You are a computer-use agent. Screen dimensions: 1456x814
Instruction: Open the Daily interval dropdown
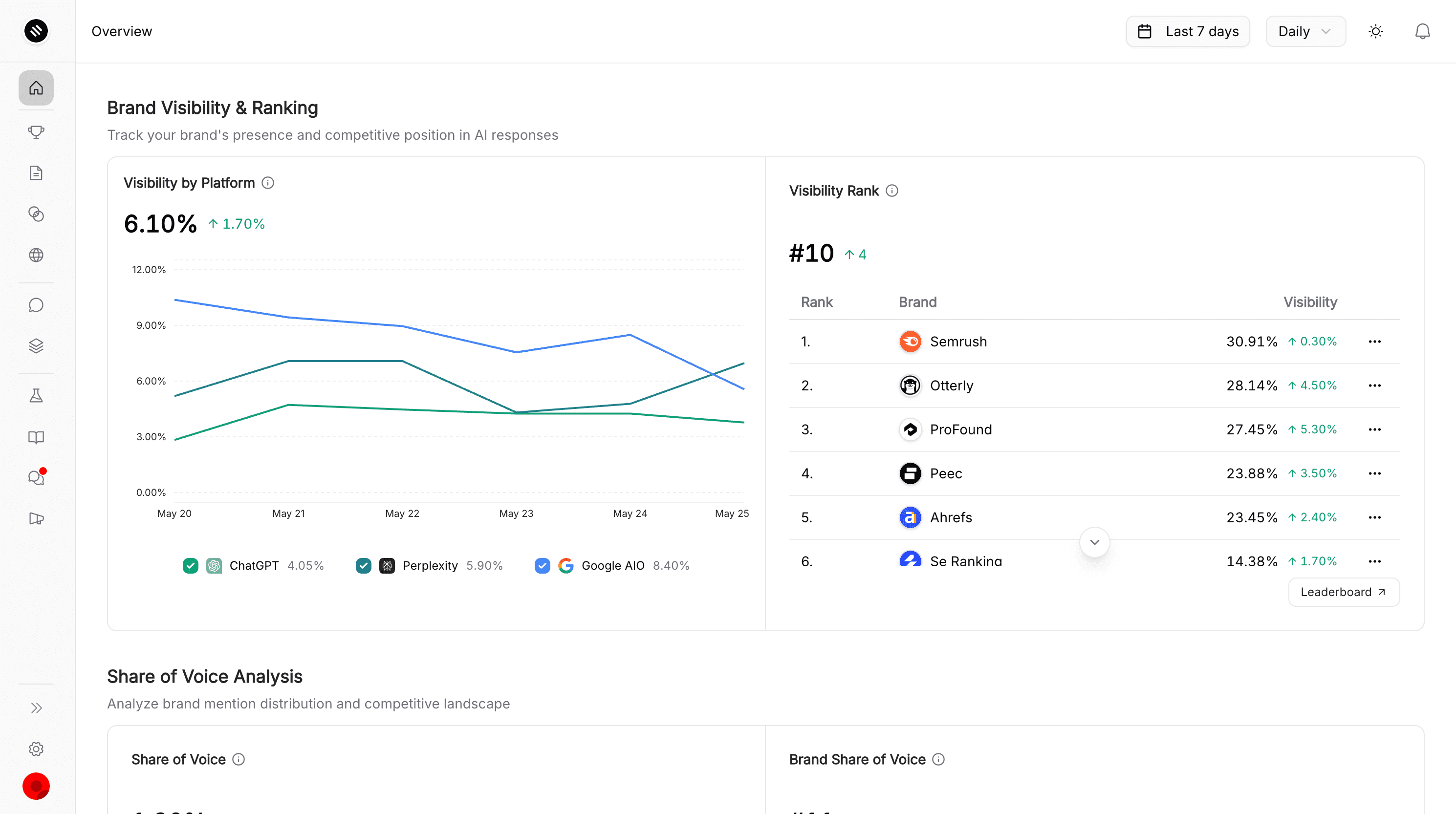pyautogui.click(x=1305, y=31)
